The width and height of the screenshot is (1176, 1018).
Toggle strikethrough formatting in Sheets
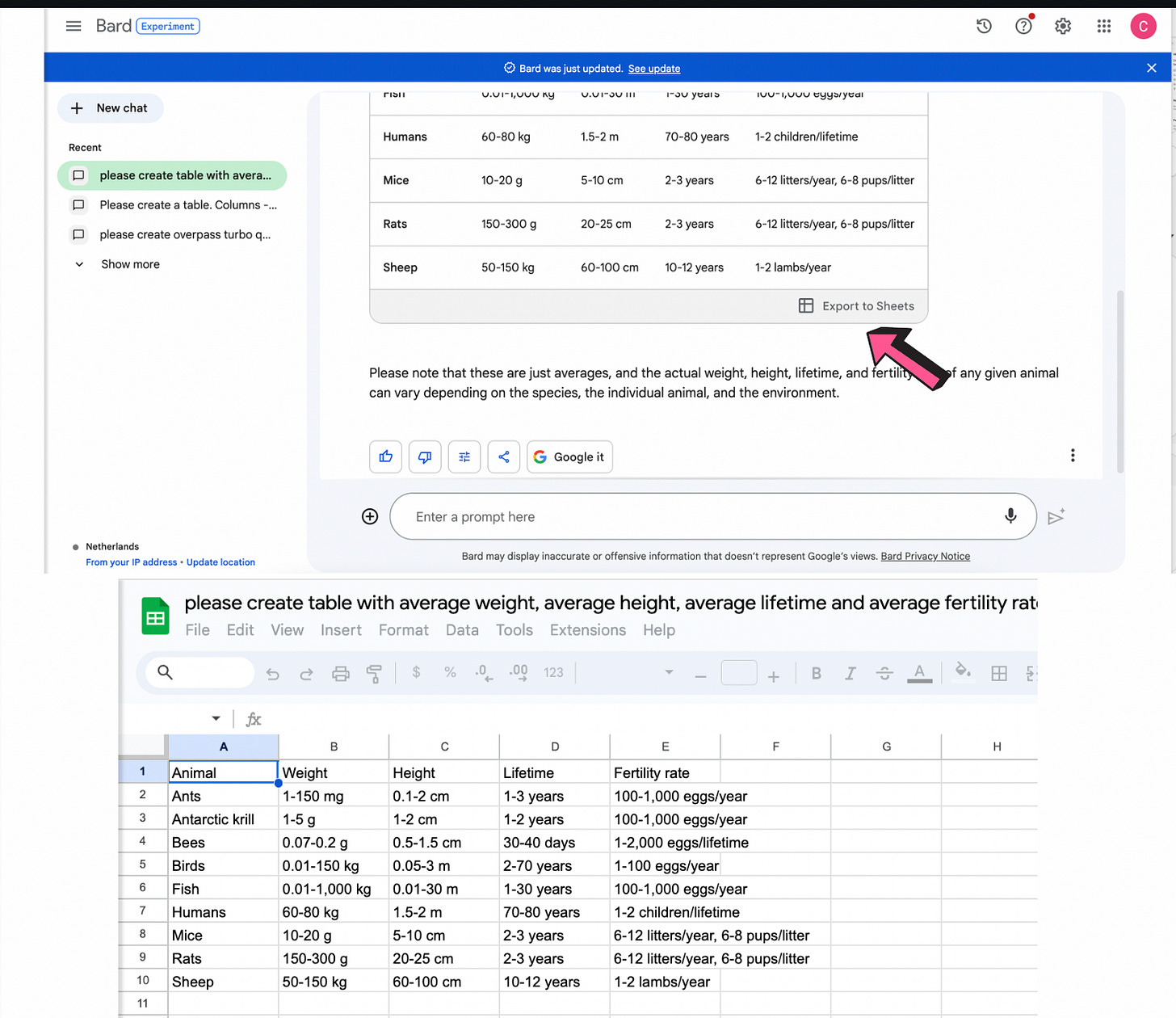pos(884,673)
